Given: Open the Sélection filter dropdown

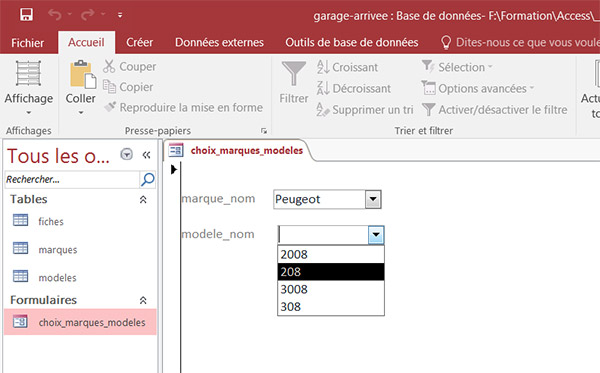Looking at the screenshot, I should coord(457,67).
